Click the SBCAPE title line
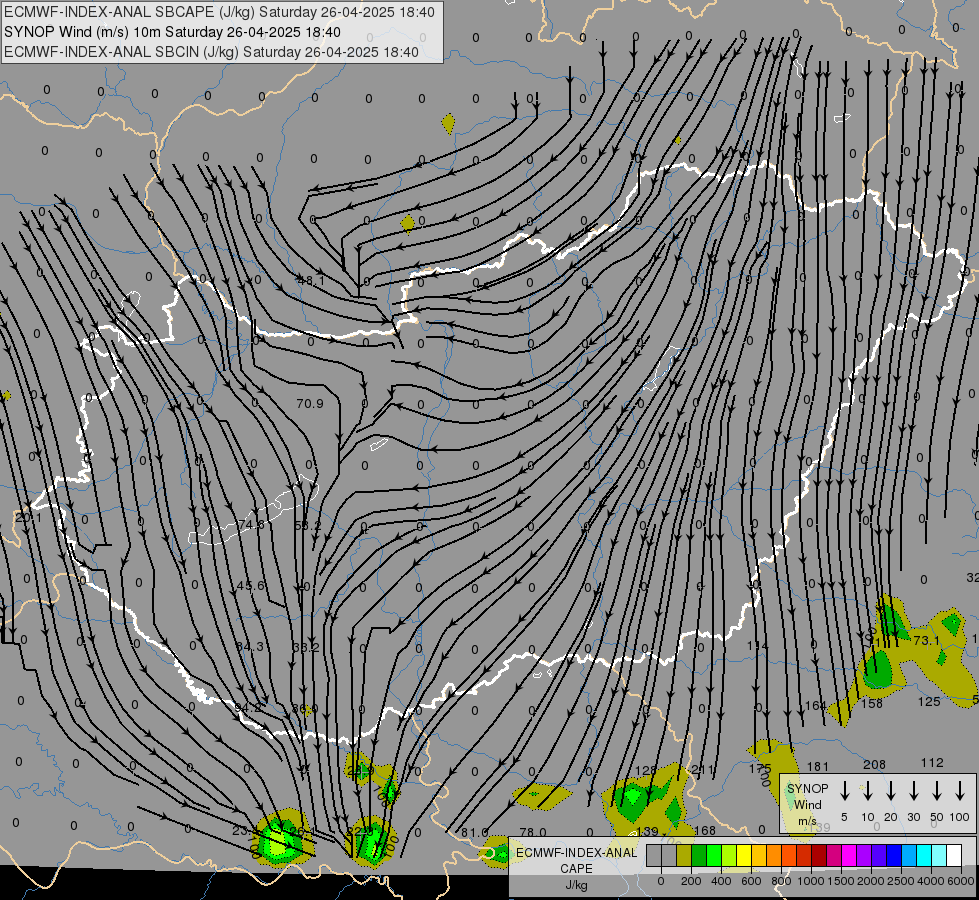The image size is (979, 900). pos(219,12)
